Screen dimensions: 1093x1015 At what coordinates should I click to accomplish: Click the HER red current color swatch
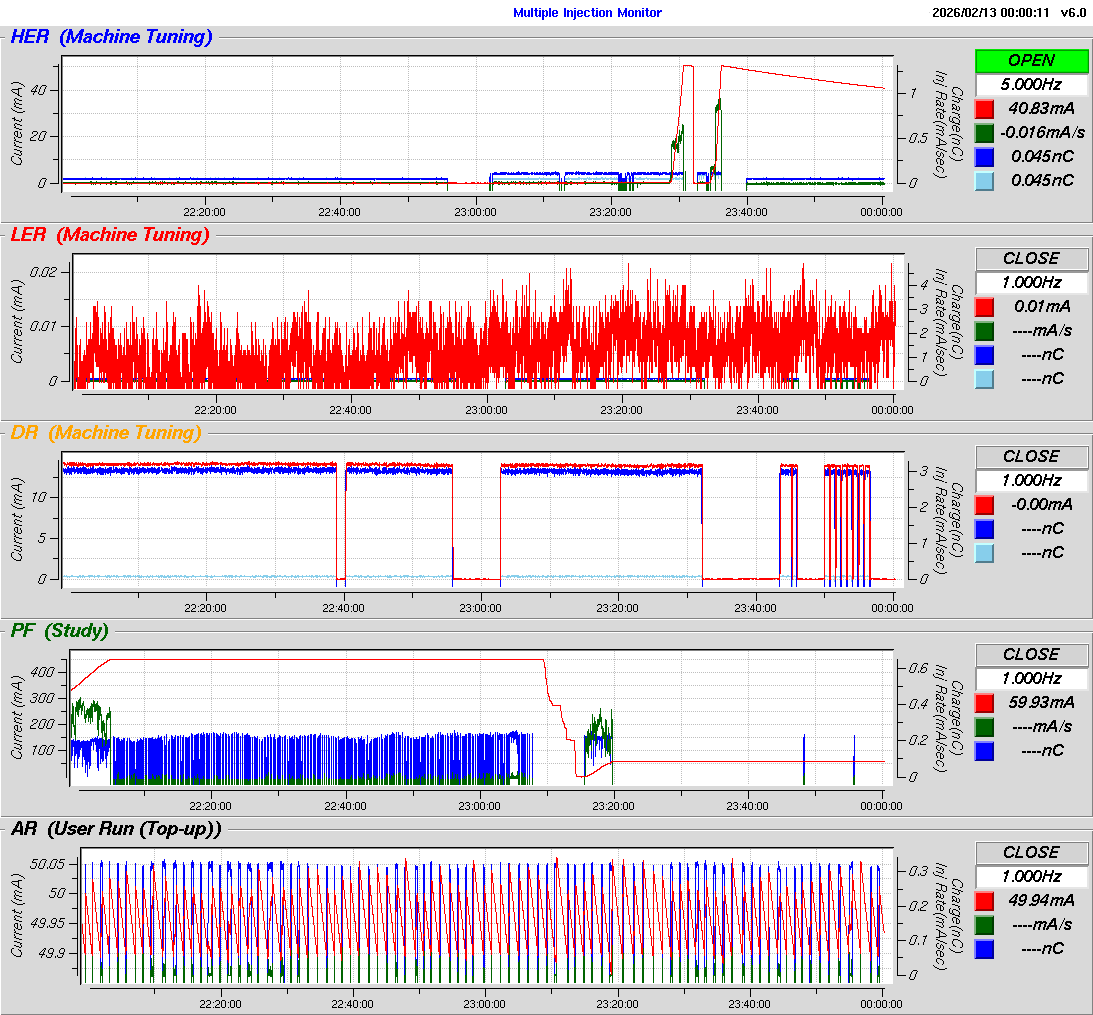tap(985, 108)
